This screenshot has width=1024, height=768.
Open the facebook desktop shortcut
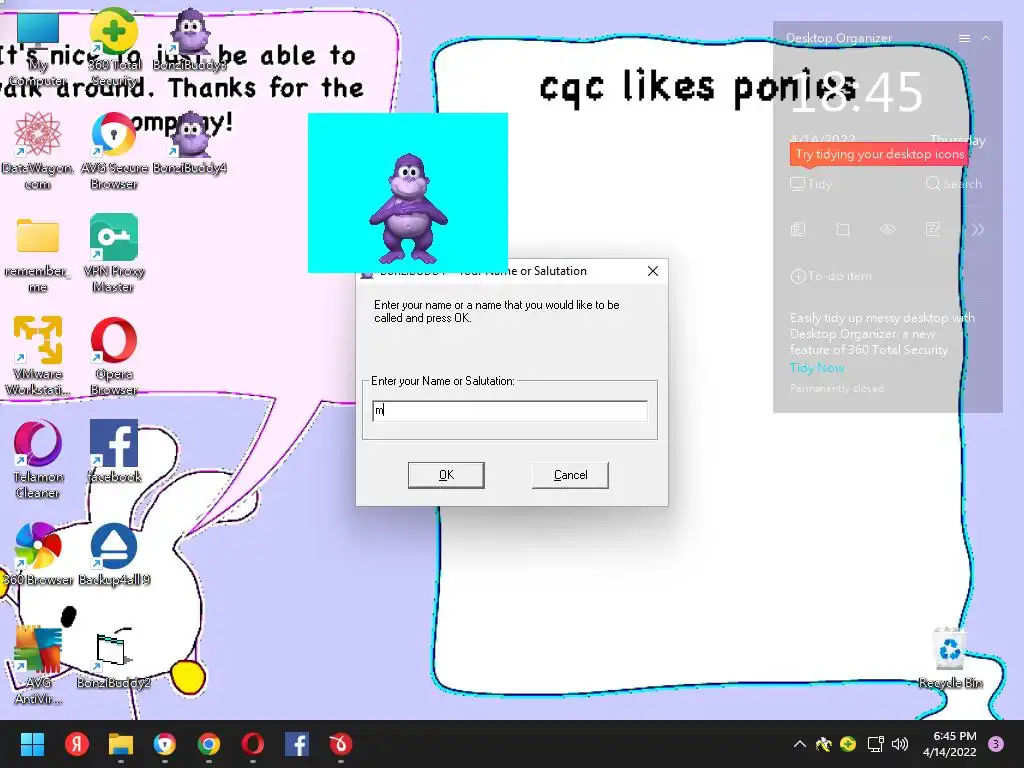[114, 451]
